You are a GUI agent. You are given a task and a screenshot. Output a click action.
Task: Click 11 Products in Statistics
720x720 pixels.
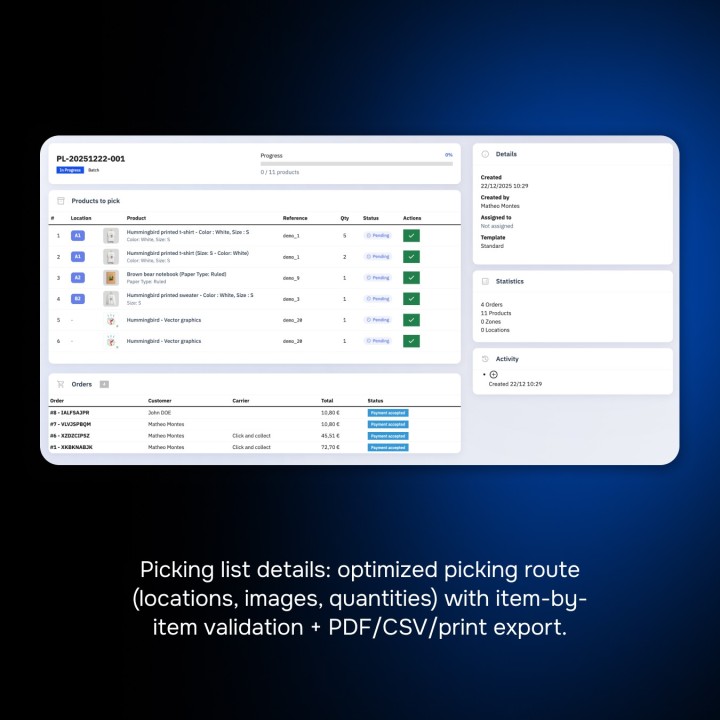[x=495, y=313]
